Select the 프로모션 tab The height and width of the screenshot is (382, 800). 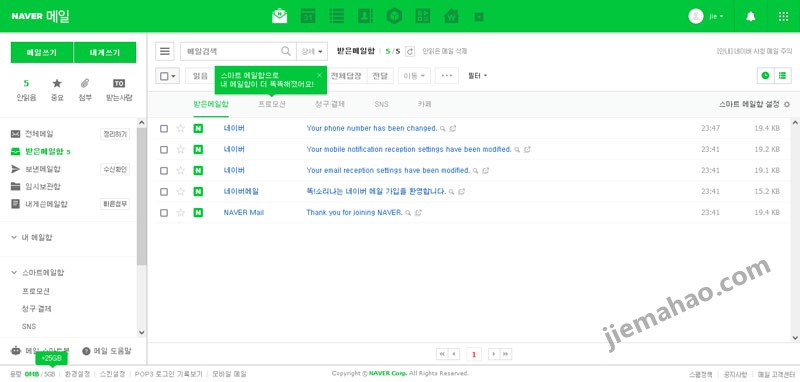271,104
